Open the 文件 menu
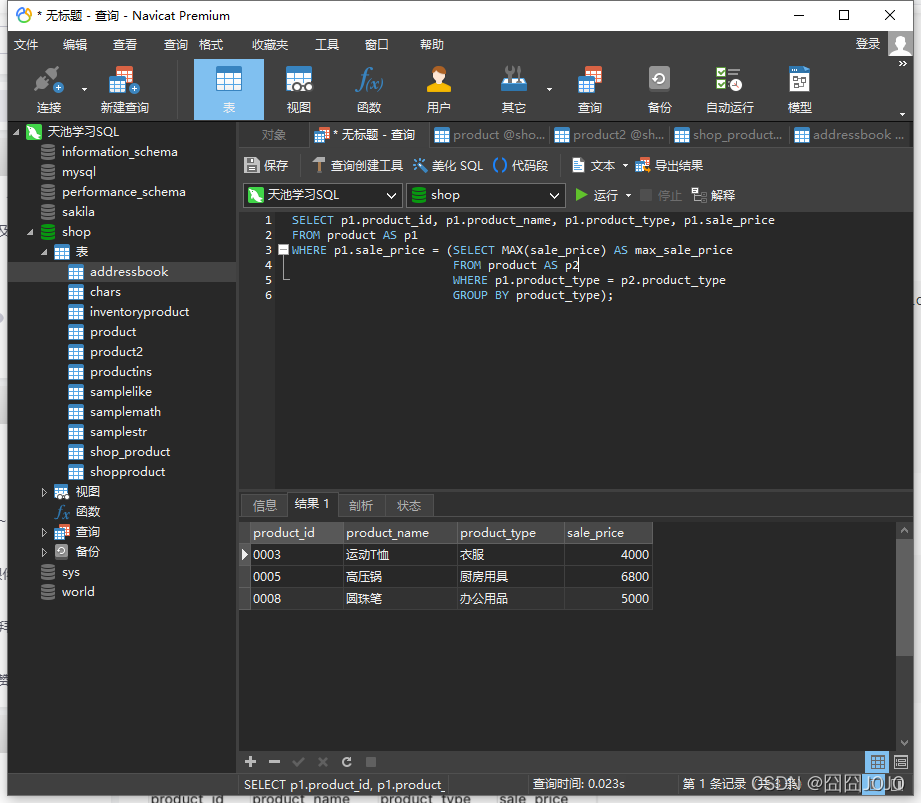The height and width of the screenshot is (803, 921). (x=26, y=45)
